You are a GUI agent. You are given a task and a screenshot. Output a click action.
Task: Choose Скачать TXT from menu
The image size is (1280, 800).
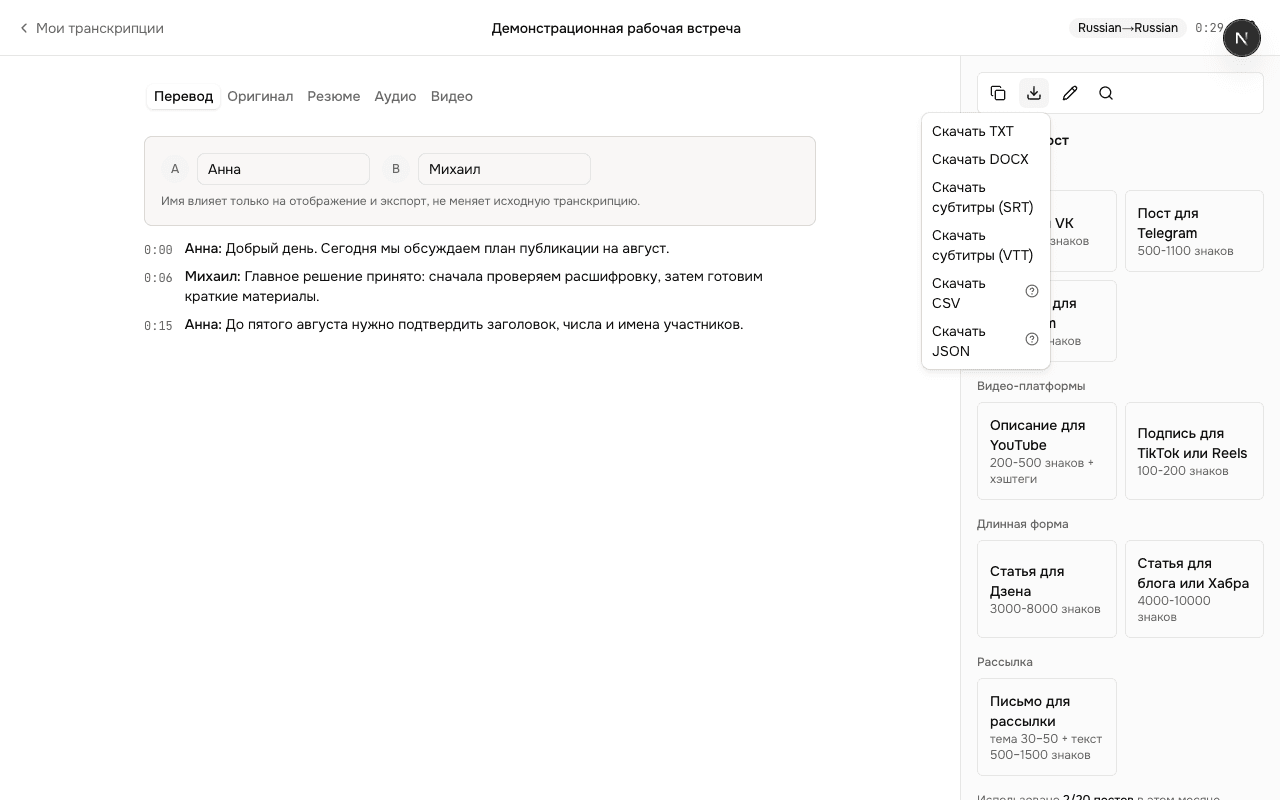pyautogui.click(x=986, y=131)
